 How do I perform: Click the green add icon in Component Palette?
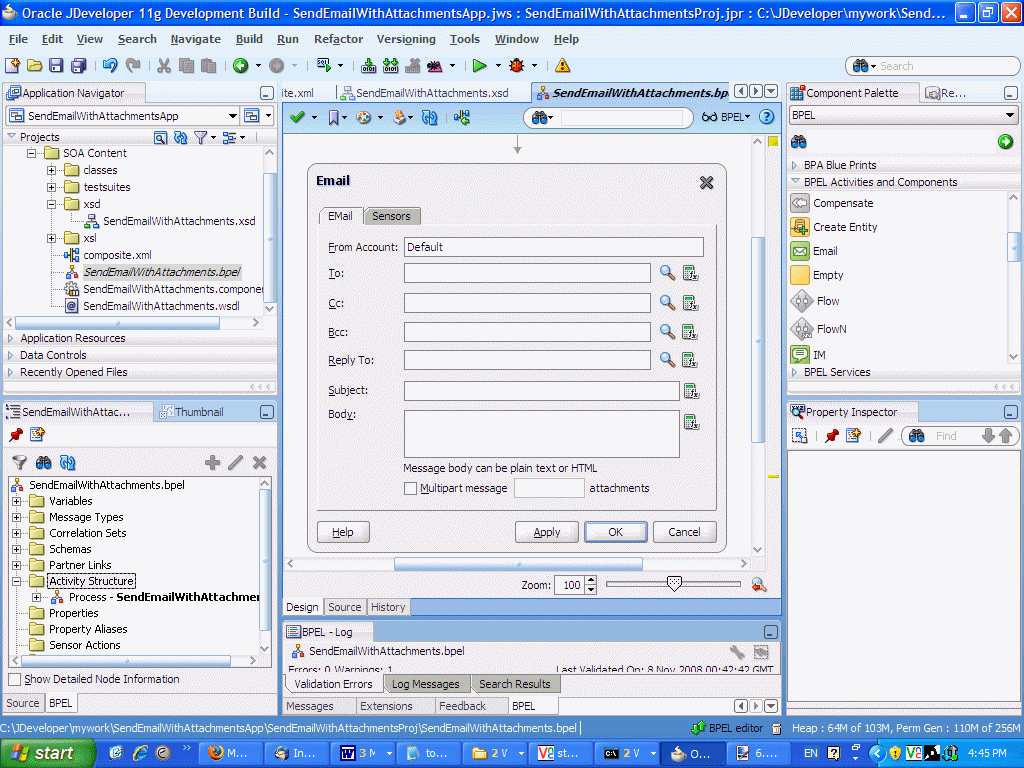click(1006, 141)
